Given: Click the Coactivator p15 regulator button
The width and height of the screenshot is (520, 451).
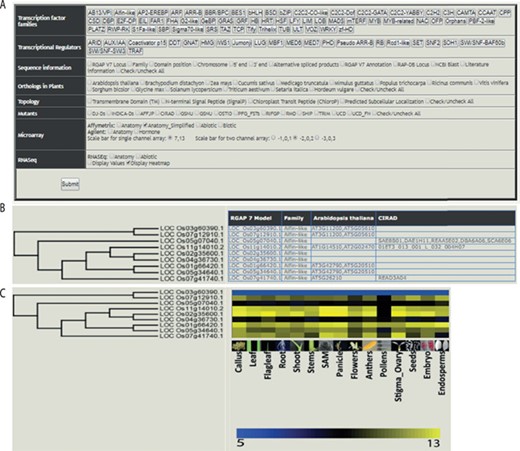Looking at the screenshot, I should (147, 43).
